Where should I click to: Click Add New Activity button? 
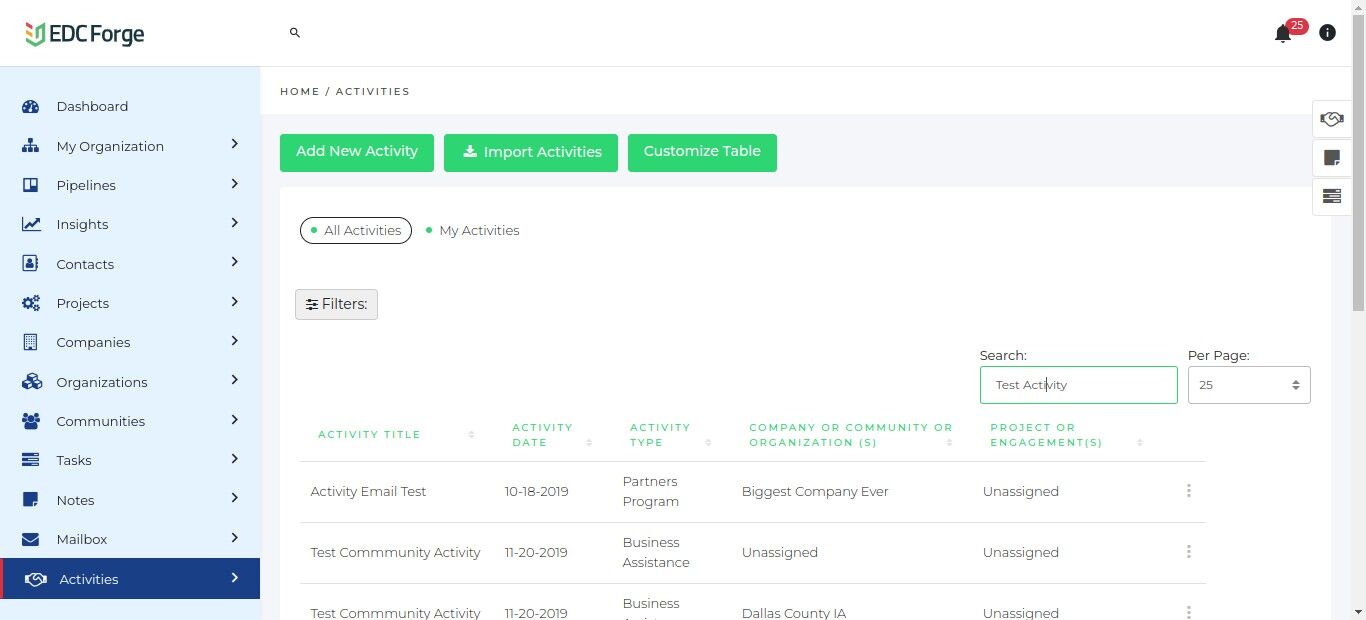357,152
